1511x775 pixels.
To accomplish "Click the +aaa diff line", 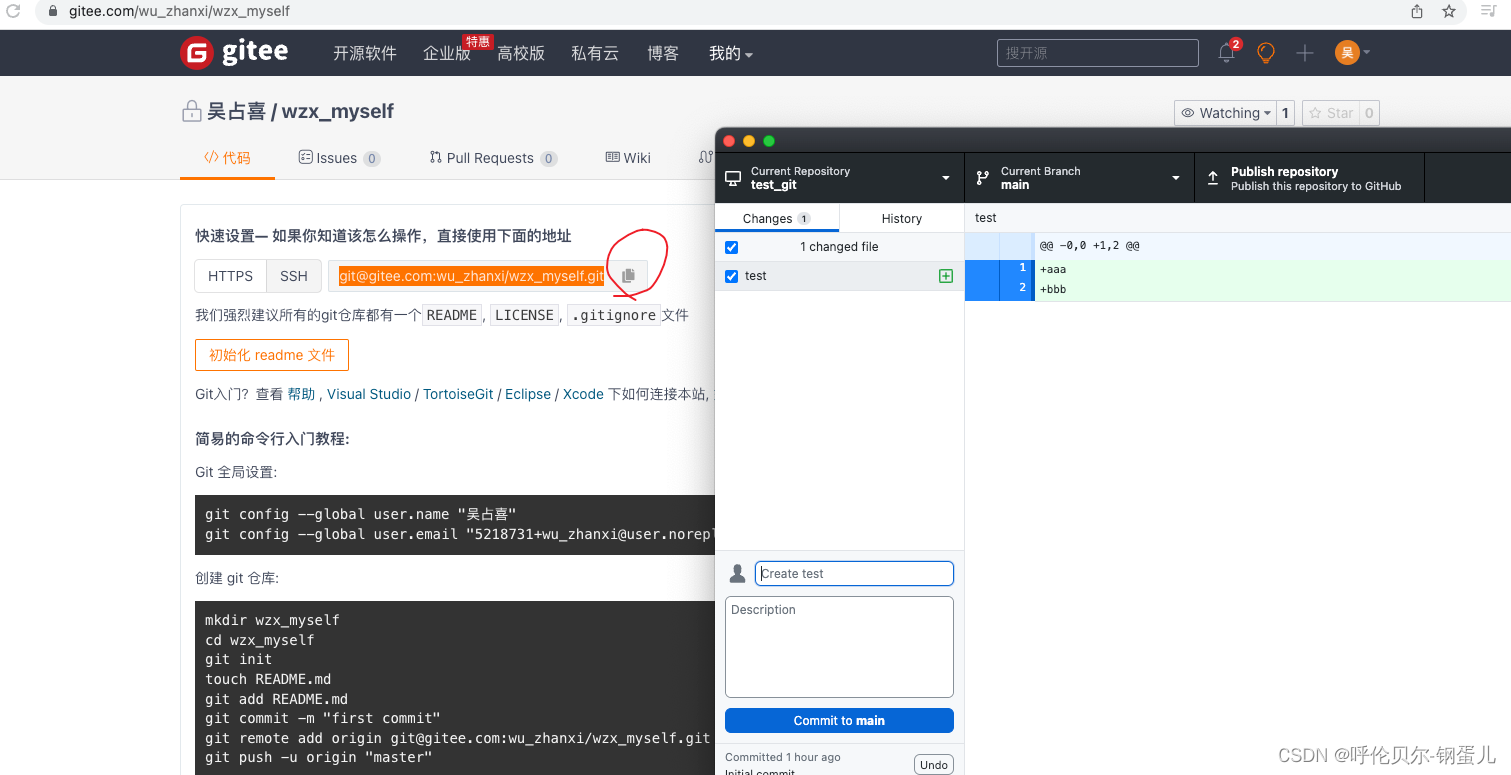I will tap(1238, 269).
